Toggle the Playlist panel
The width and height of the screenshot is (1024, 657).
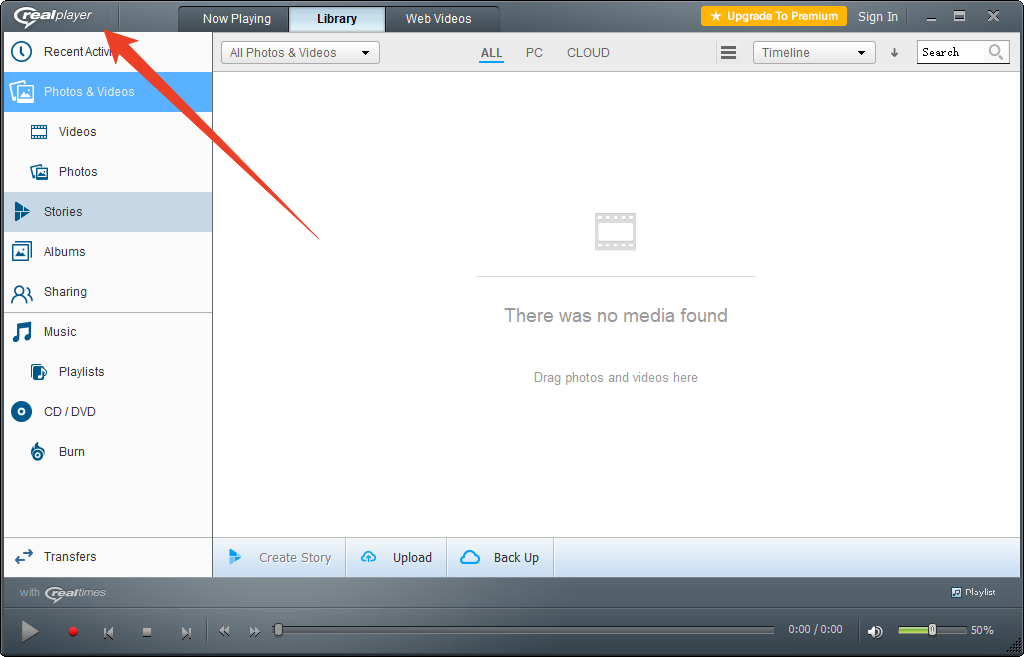pos(973,592)
